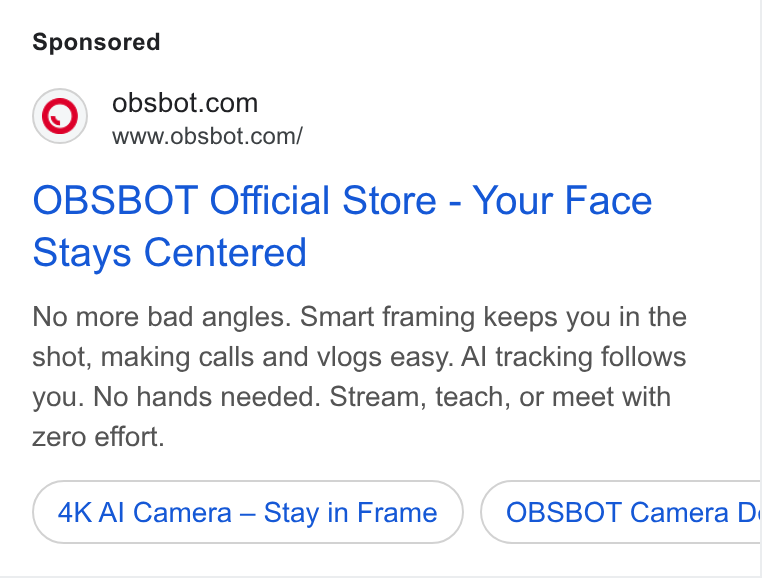Viewport: 762px width, 578px height.
Task: Click the 'No hands needed' description line
Action: click(x=351, y=397)
